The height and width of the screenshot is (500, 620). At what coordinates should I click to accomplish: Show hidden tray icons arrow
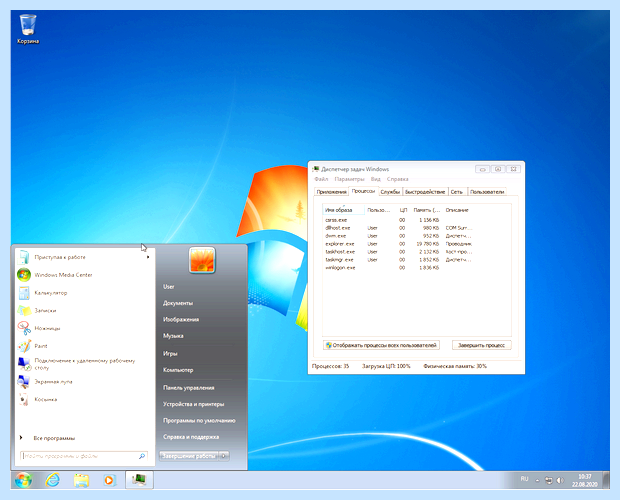pos(537,481)
